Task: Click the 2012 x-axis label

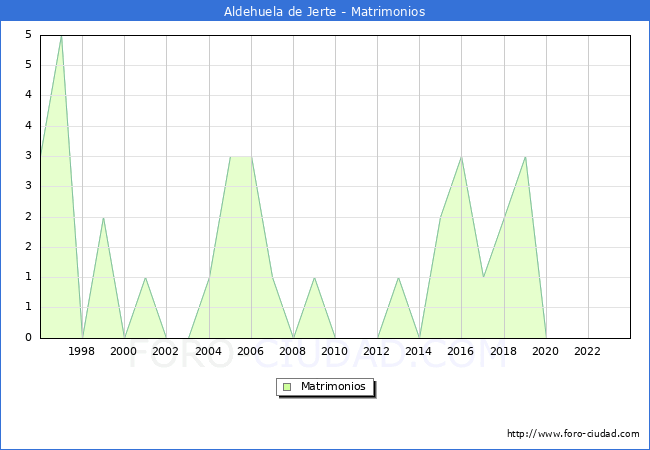Action: click(x=376, y=351)
